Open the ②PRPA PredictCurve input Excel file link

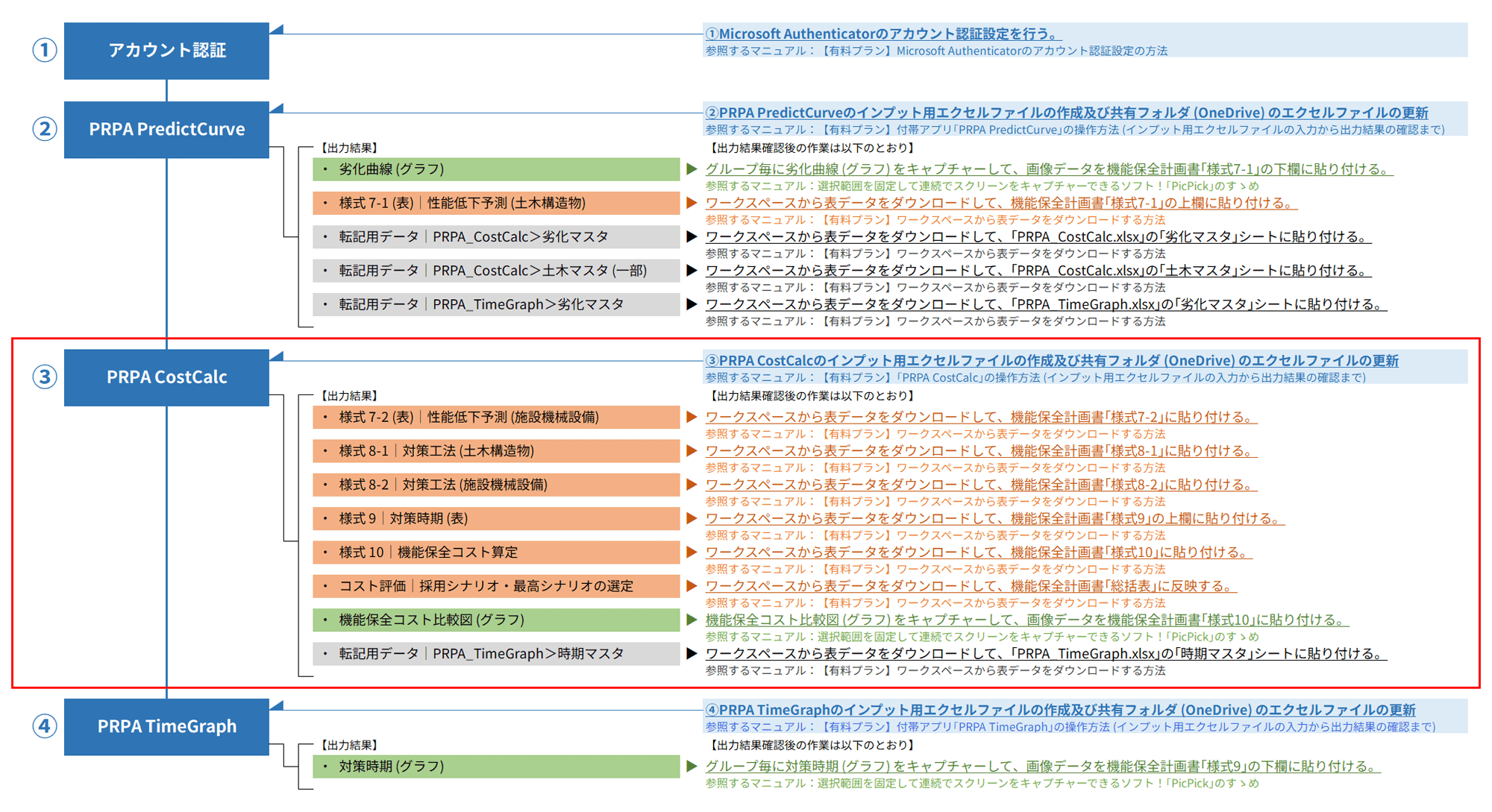(x=1066, y=113)
